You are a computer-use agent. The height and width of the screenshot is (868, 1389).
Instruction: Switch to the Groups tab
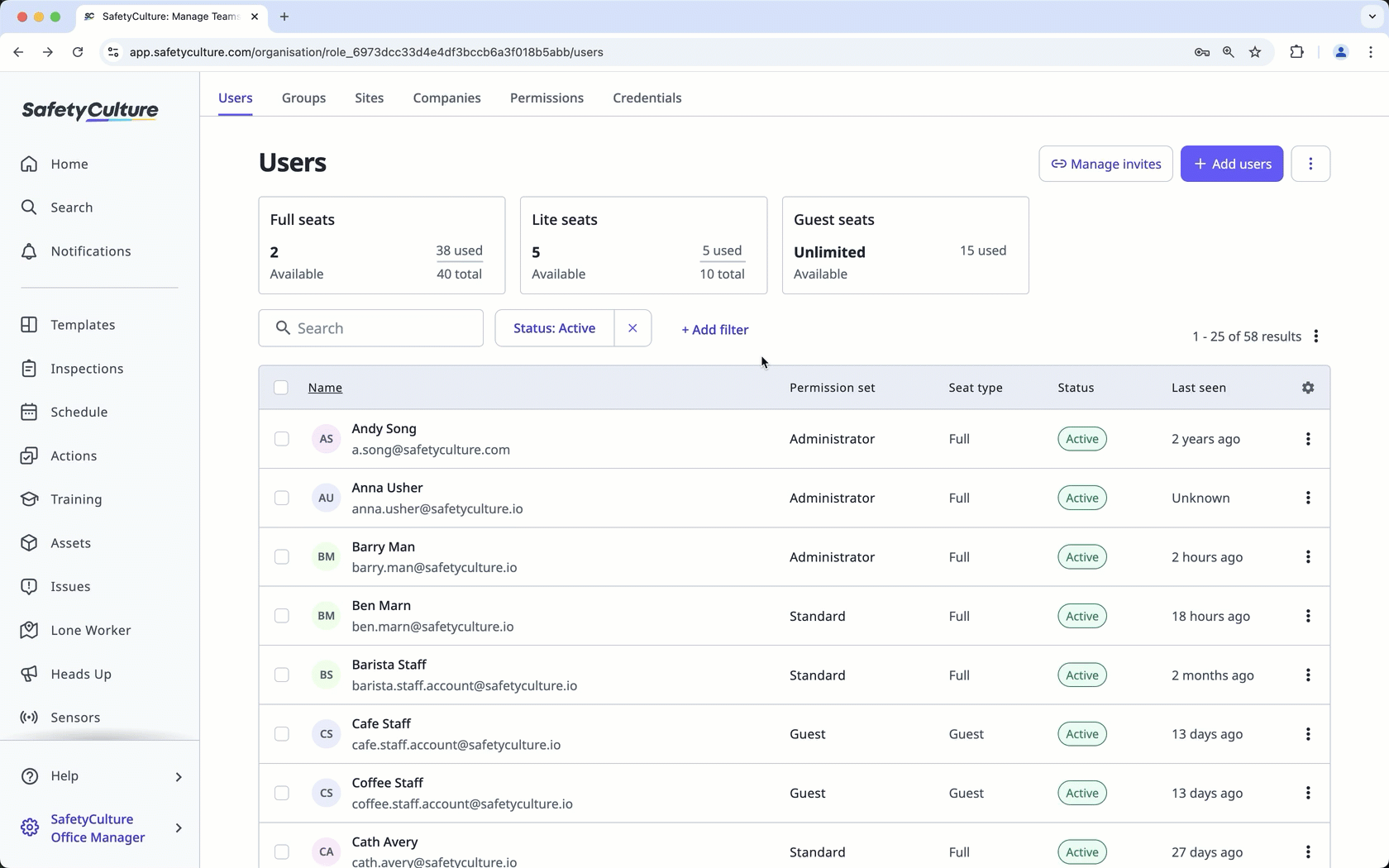coord(303,98)
